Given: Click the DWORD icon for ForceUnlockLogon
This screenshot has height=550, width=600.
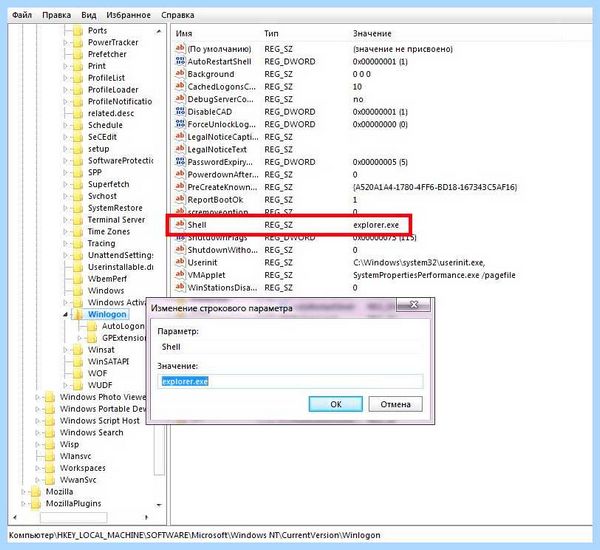Looking at the screenshot, I should [180, 124].
